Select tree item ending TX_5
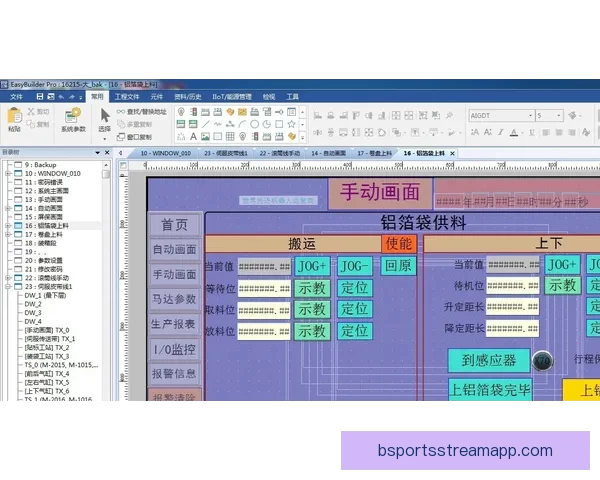Viewport: 600px width, 480px height. (x=47, y=382)
